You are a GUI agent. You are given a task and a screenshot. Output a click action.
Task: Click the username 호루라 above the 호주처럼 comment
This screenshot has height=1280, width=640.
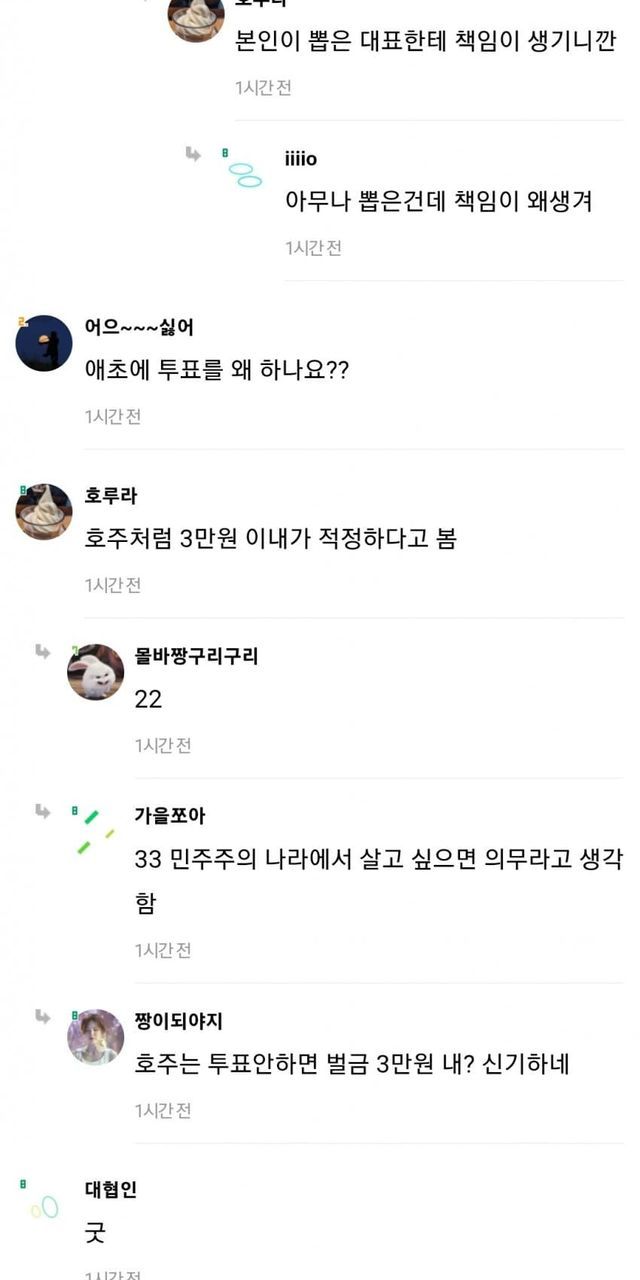111,496
